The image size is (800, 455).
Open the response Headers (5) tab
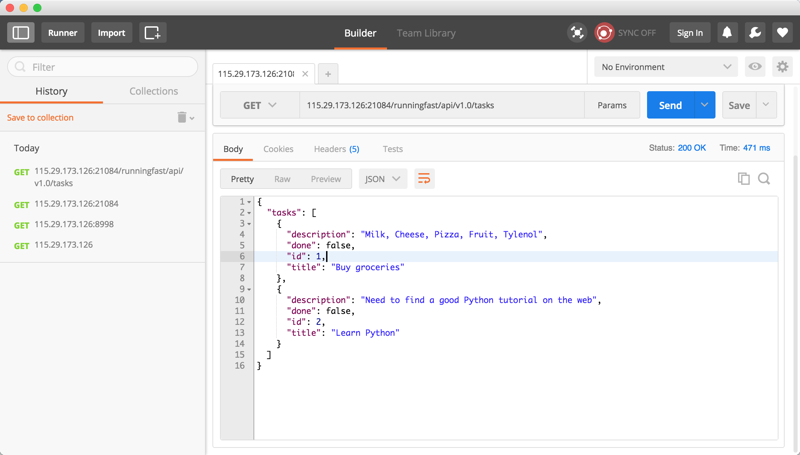pos(337,149)
